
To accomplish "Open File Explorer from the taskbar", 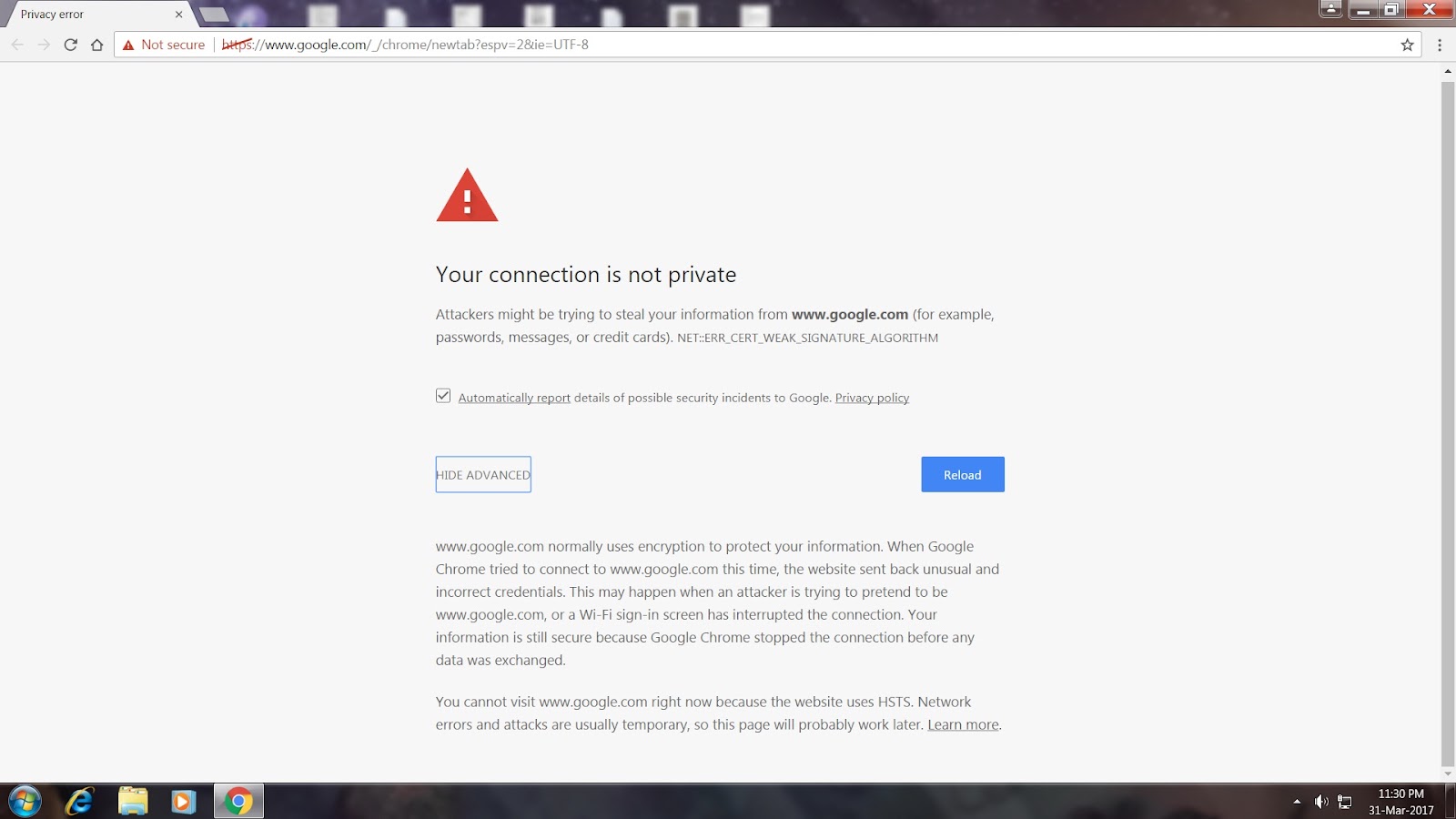I will pos(133,802).
